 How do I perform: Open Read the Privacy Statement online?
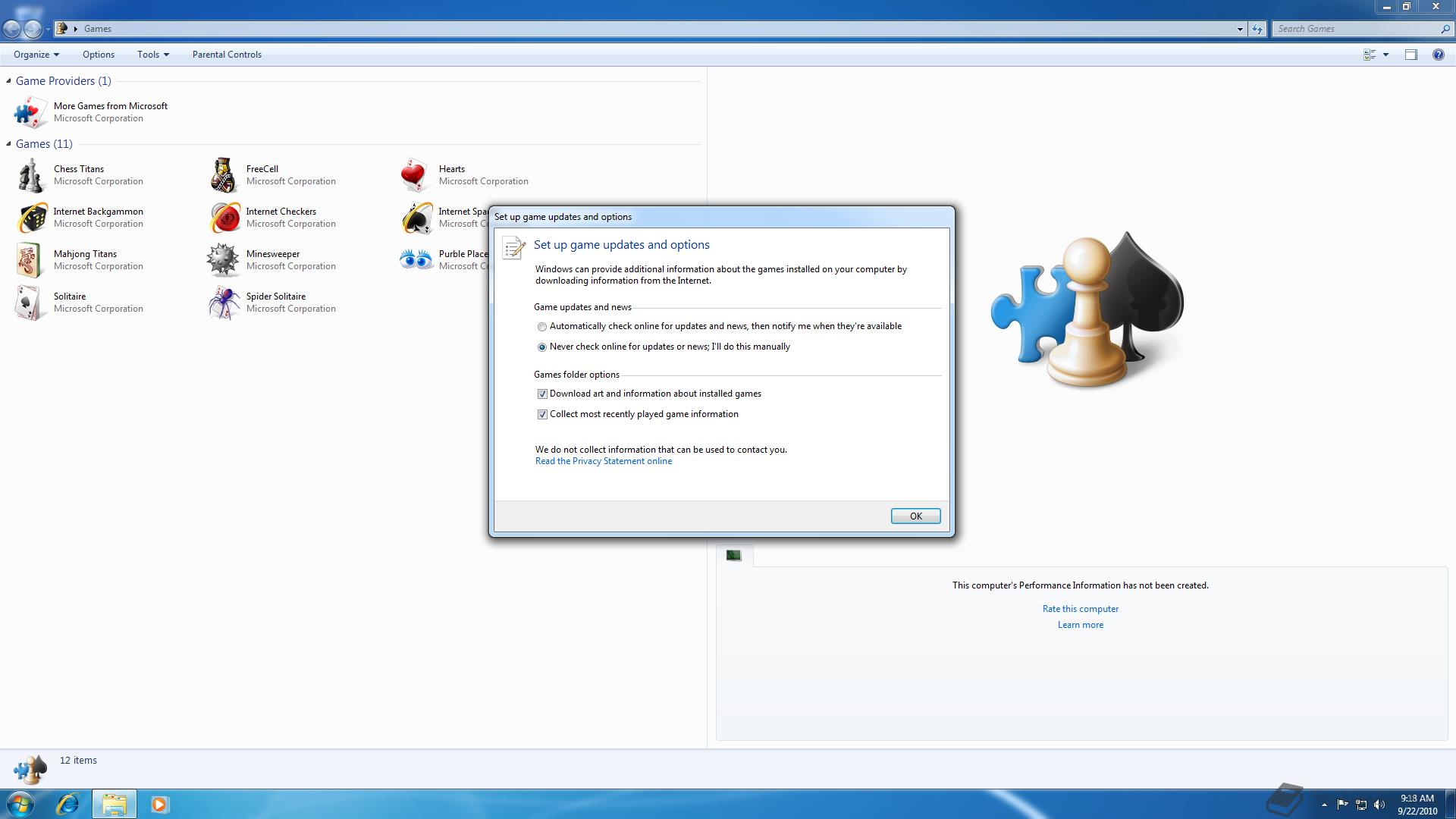click(604, 461)
